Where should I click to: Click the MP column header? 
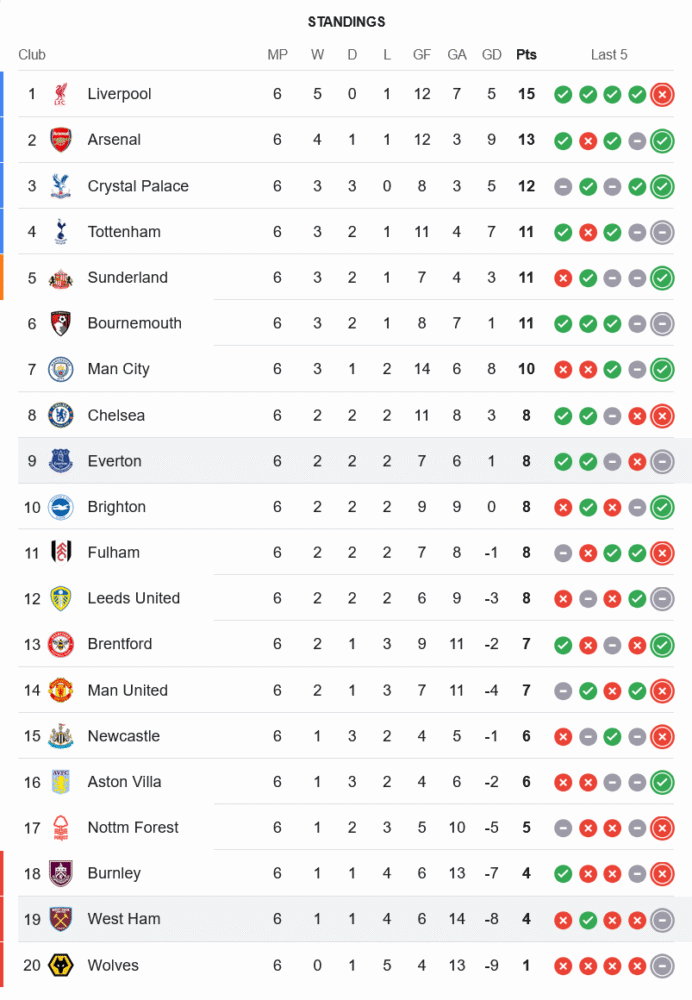(x=277, y=55)
